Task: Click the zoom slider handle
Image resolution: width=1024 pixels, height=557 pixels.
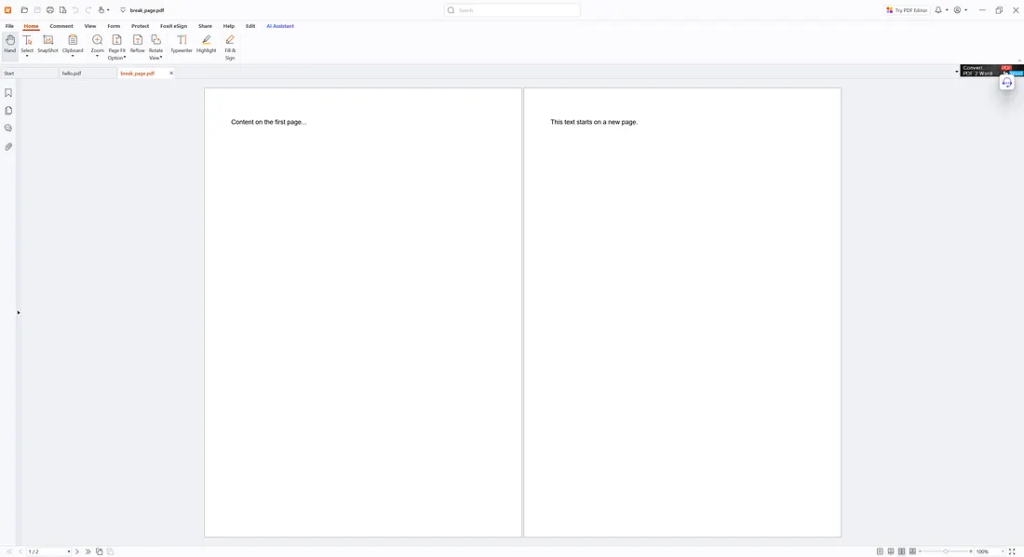Action: pyautogui.click(x=946, y=552)
